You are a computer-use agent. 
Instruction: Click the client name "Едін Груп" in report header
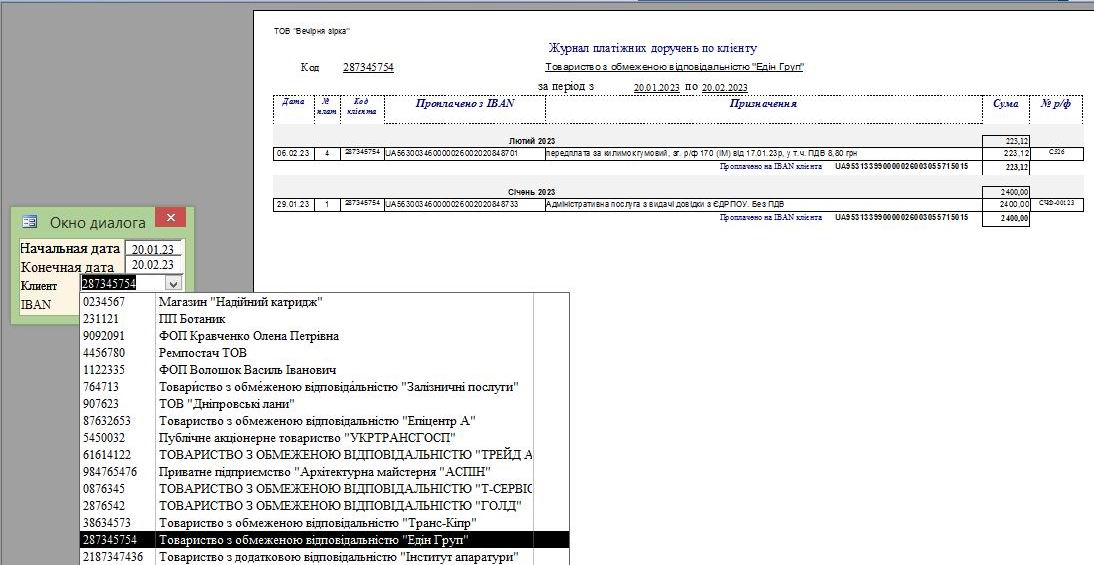pyautogui.click(x=674, y=67)
